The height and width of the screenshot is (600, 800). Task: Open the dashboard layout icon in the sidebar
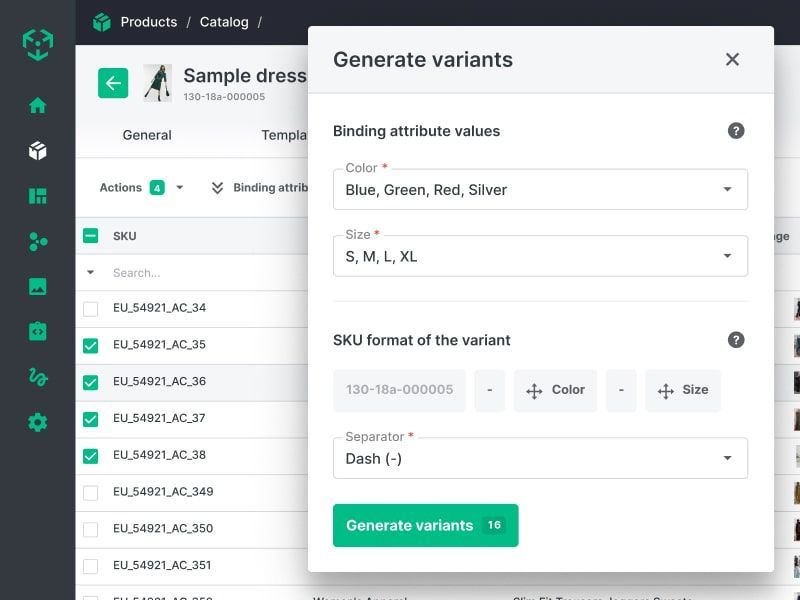pos(38,196)
